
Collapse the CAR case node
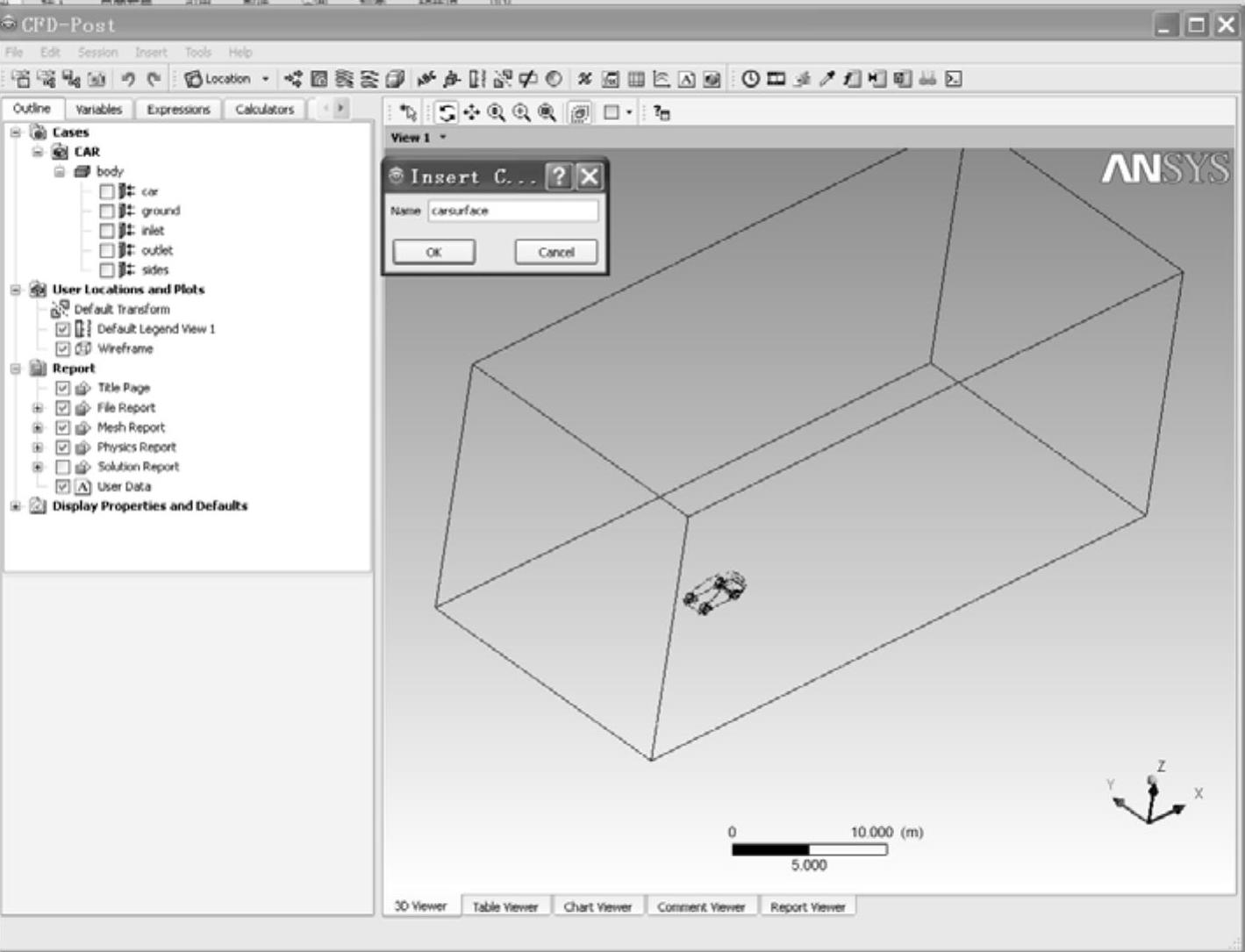(38, 152)
